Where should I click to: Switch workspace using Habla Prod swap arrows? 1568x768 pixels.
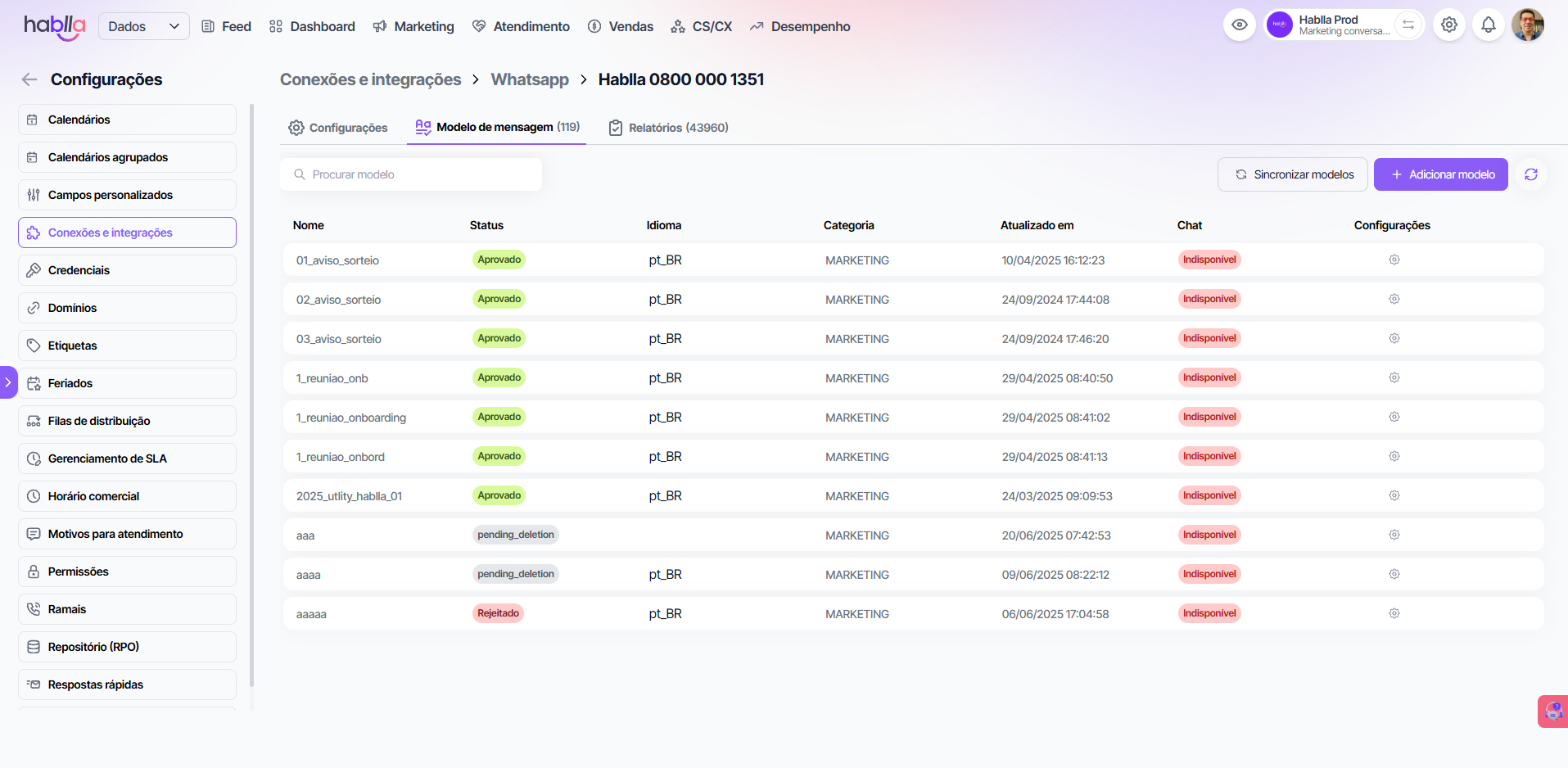[1408, 25]
